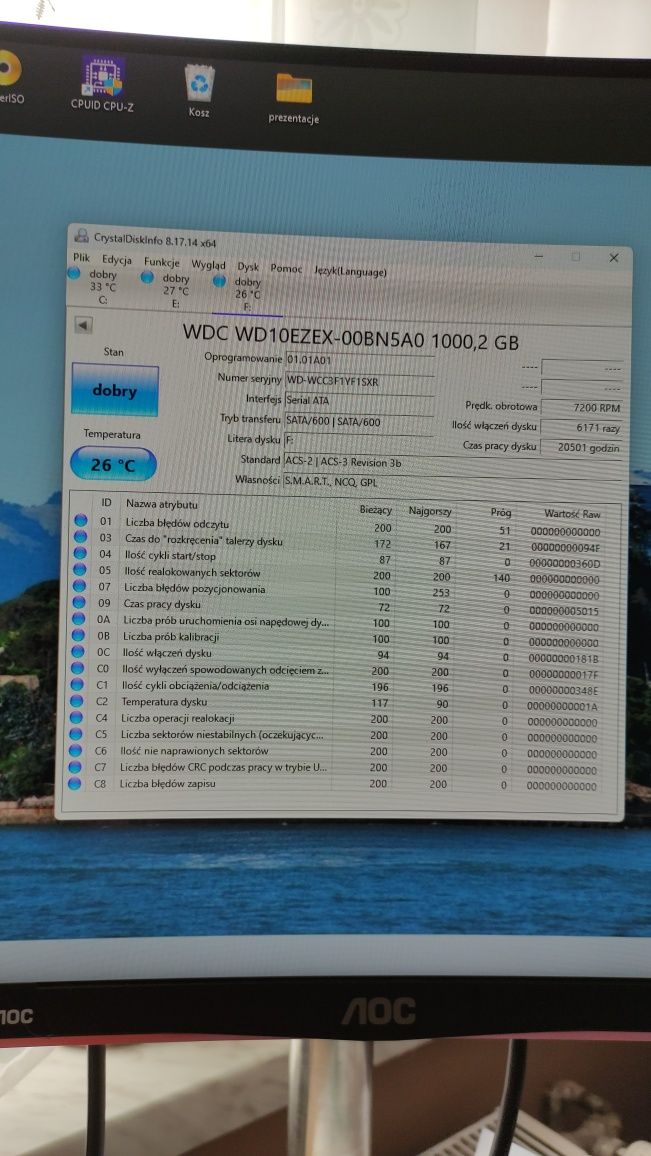
Task: Open the CPUID CPU-Z desktop shortcut
Action: [x=102, y=83]
